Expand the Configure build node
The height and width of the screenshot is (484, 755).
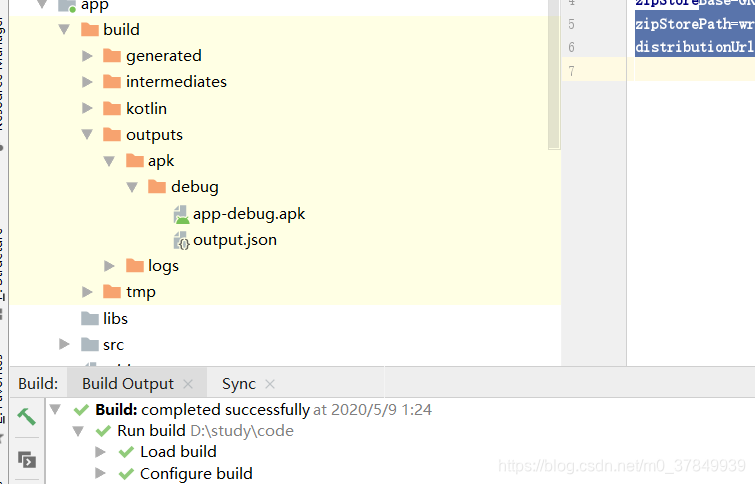click(100, 473)
